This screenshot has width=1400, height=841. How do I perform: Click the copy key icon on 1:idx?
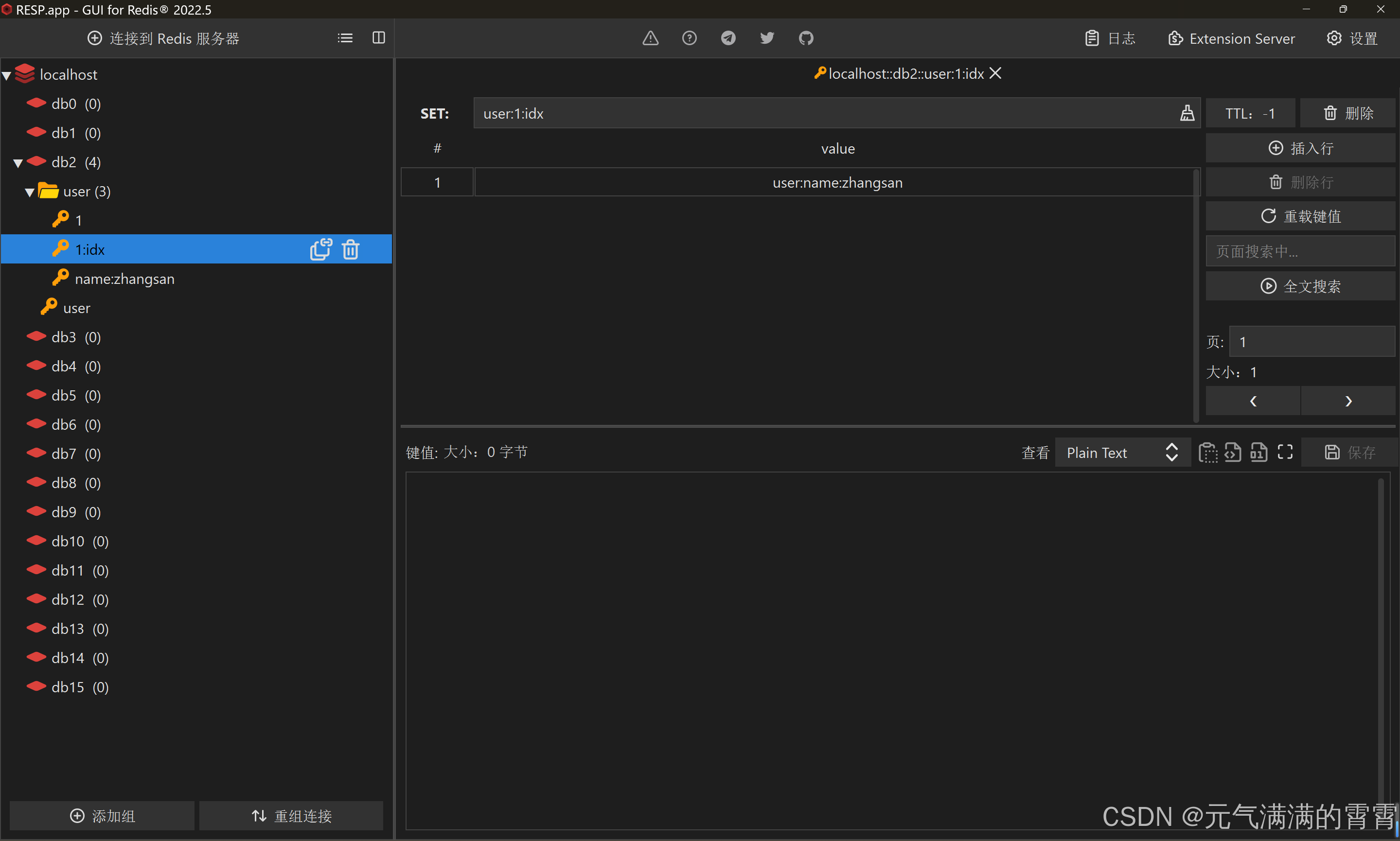coord(321,249)
